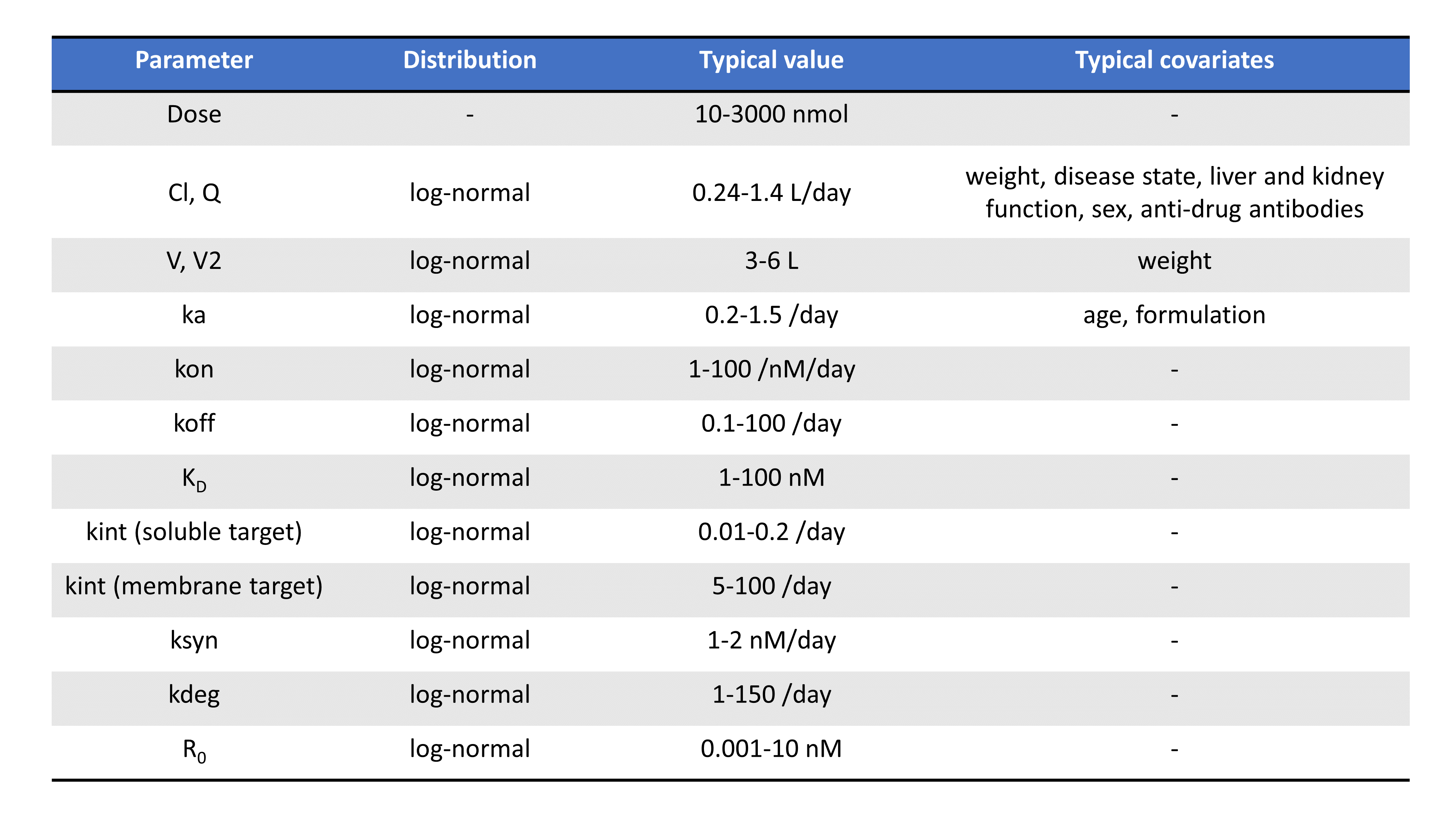Image resolution: width=1456 pixels, height=819 pixels.
Task: Select the Dose parameter cell
Action: (194, 114)
